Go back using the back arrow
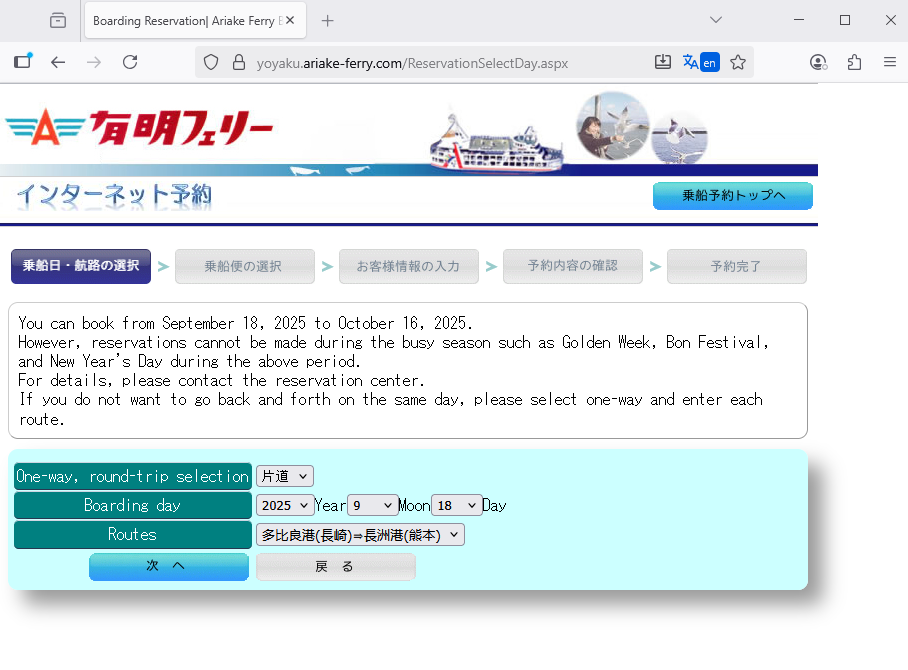908x670 pixels. [x=58, y=62]
